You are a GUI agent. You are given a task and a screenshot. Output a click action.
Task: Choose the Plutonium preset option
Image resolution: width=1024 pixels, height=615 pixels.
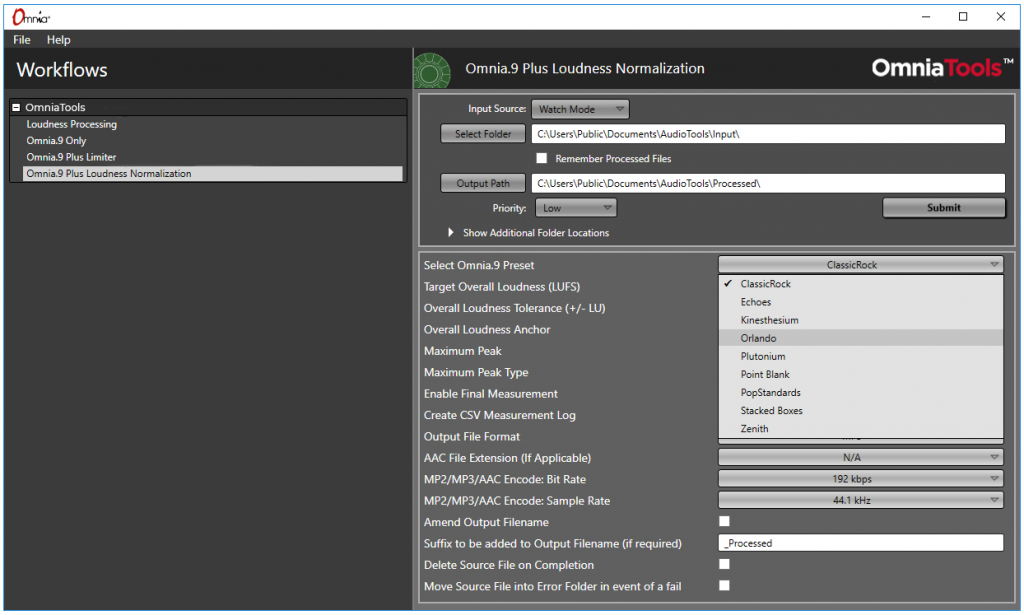tap(763, 356)
